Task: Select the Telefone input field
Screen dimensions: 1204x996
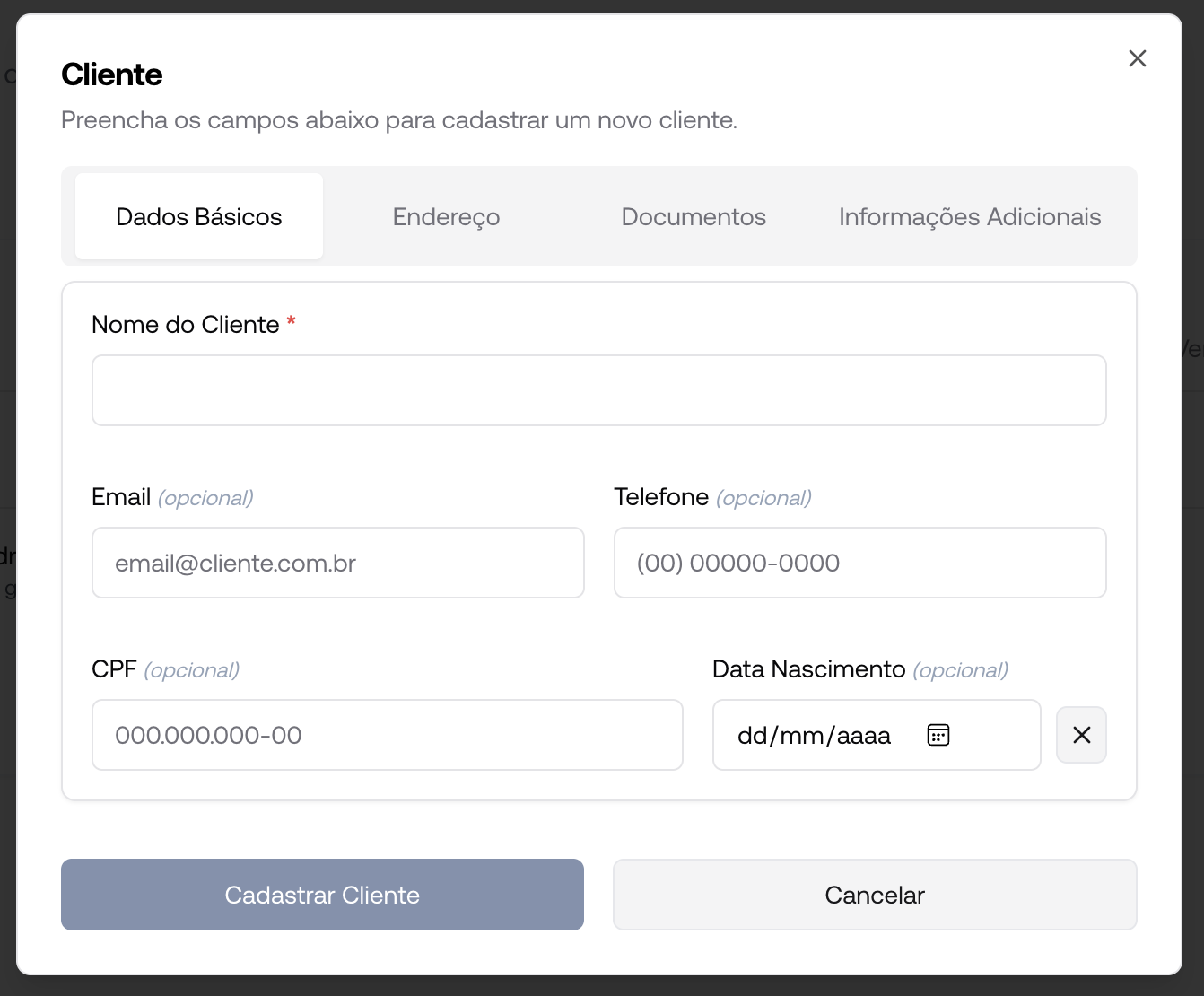Action: [859, 563]
